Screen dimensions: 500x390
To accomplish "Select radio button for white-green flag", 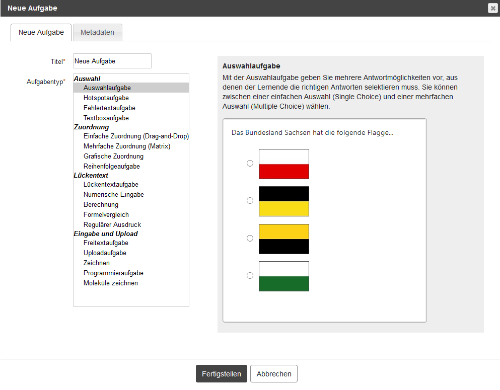I will click(x=250, y=276).
